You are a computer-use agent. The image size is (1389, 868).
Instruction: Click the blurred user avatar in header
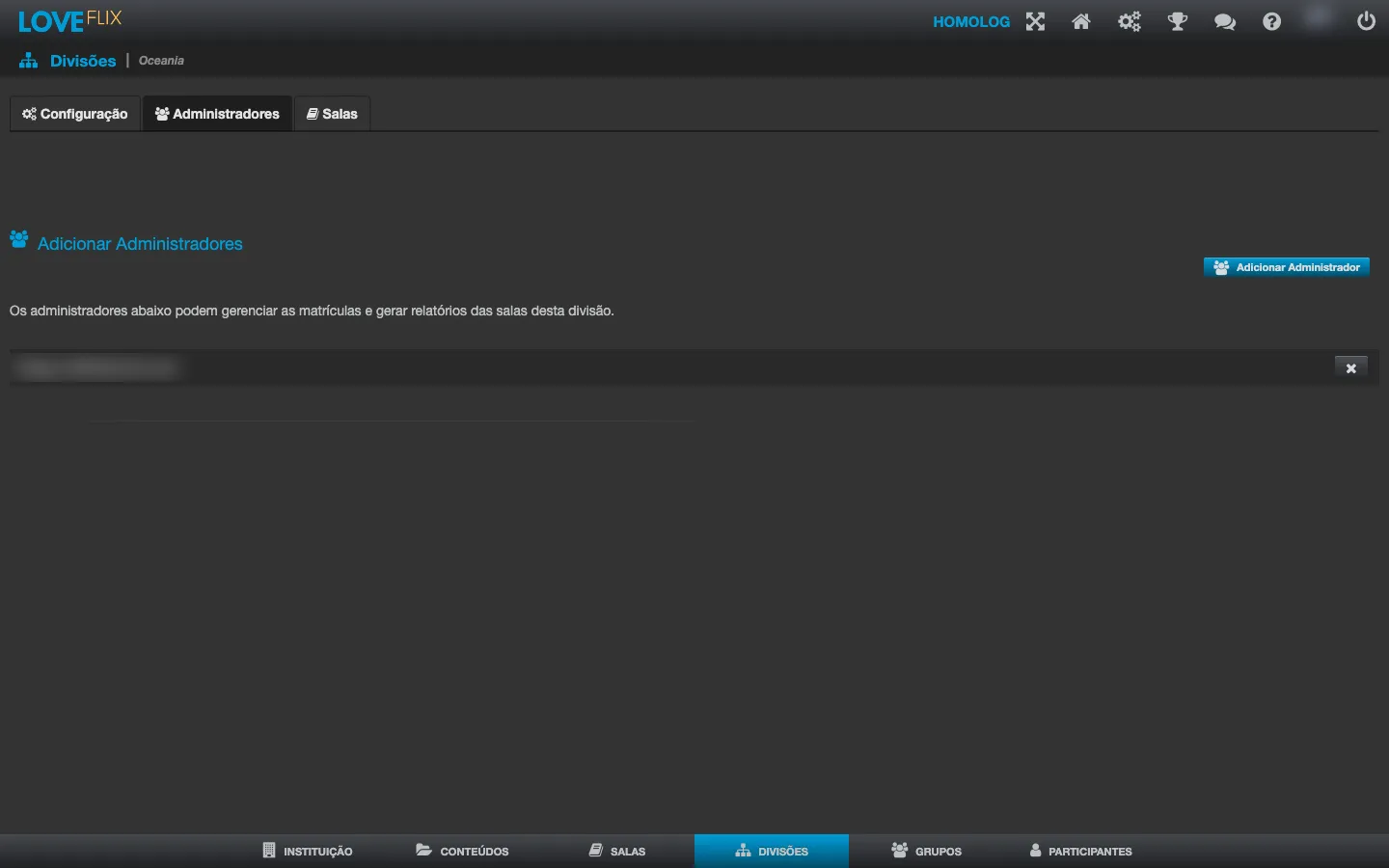[x=1319, y=19]
